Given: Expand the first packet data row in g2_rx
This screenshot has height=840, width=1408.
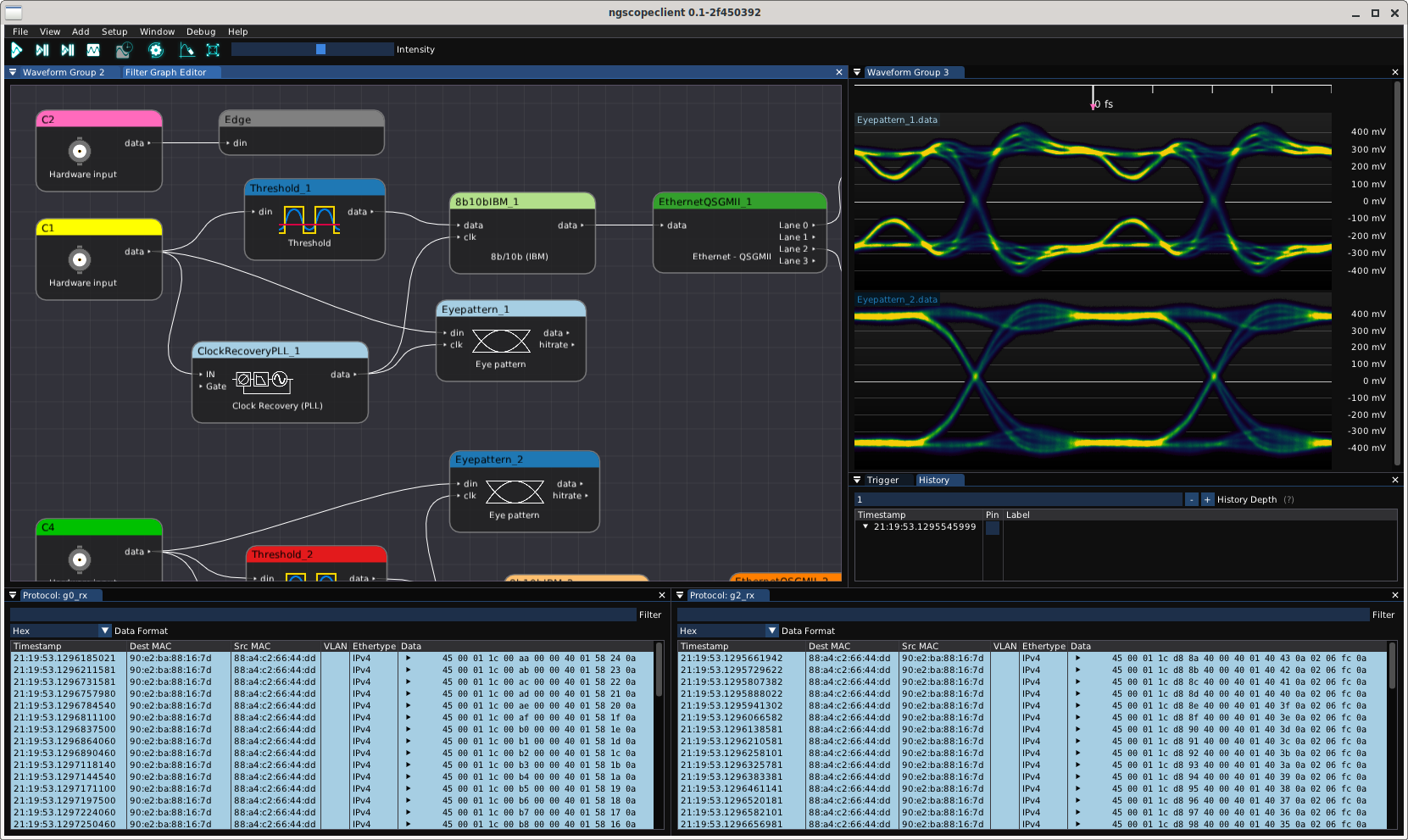Looking at the screenshot, I should click(x=1077, y=658).
